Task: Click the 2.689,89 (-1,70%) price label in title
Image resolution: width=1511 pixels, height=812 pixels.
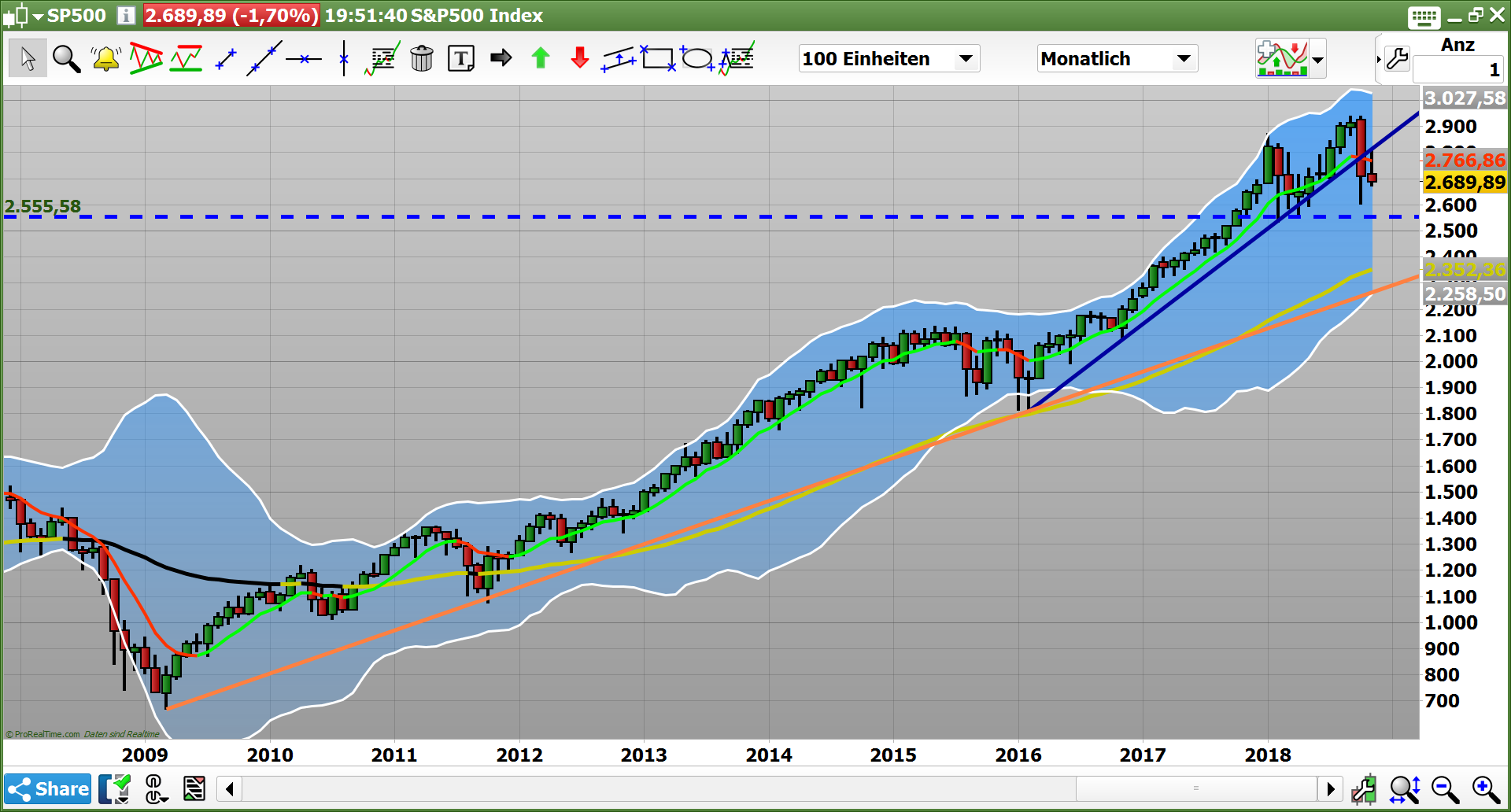Action: coord(231,16)
